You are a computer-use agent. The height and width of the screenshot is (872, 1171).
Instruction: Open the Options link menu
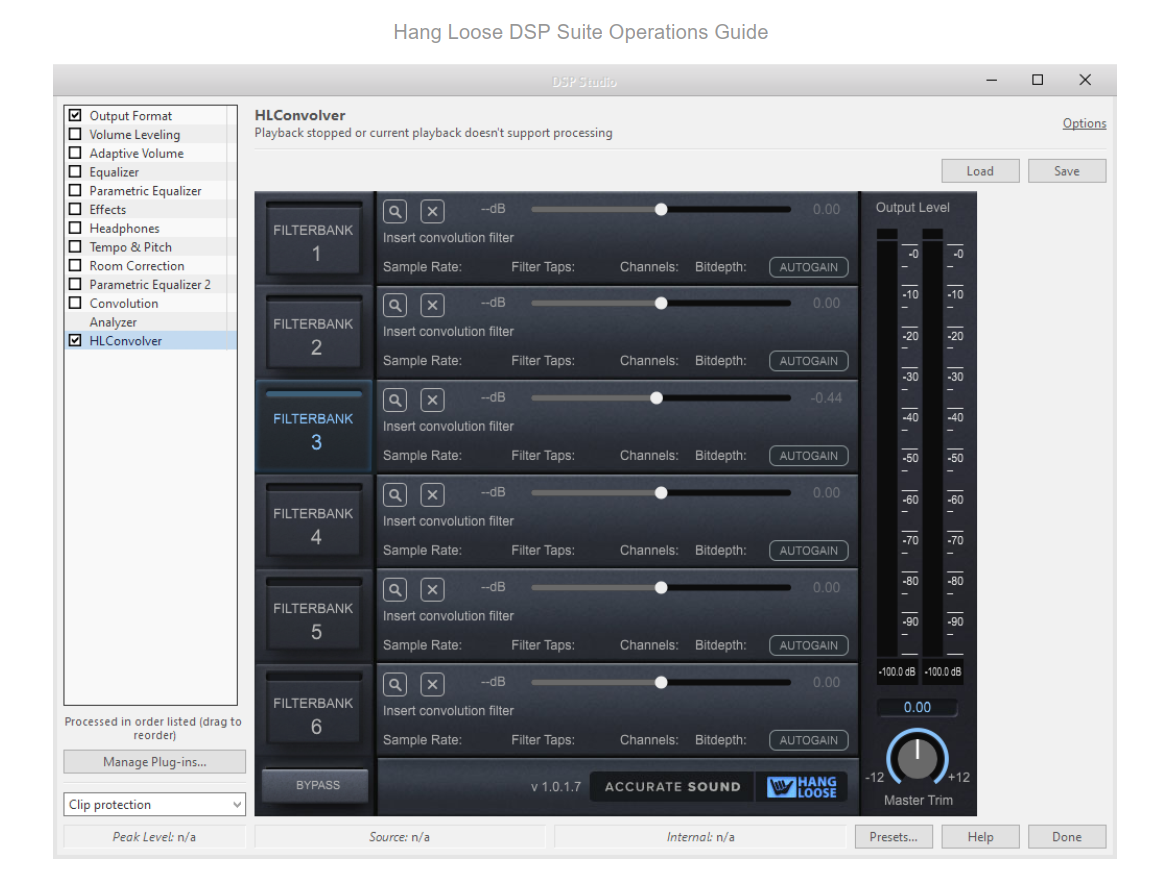[1084, 123]
